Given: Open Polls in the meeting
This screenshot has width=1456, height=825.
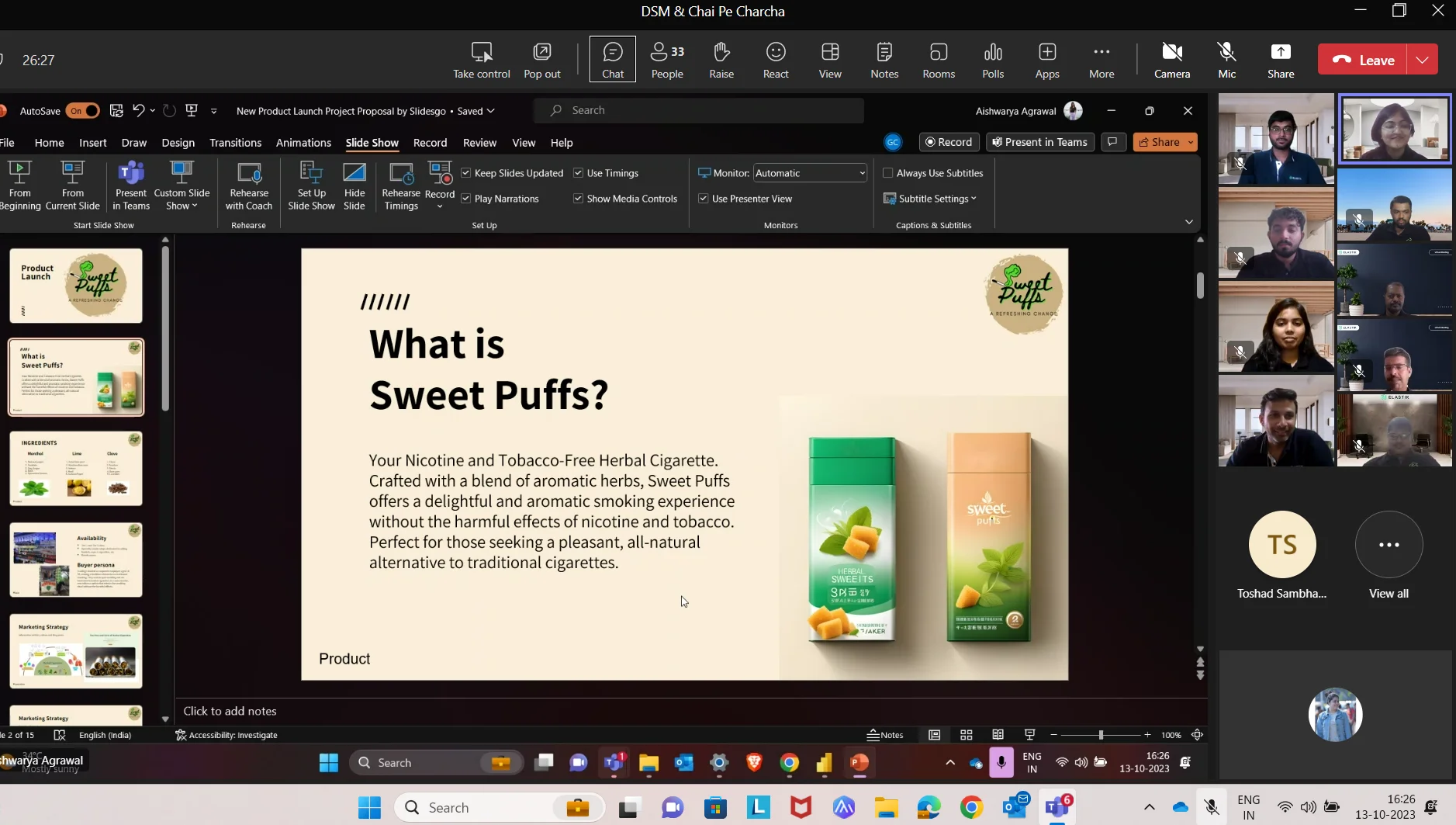Looking at the screenshot, I should 992,60.
